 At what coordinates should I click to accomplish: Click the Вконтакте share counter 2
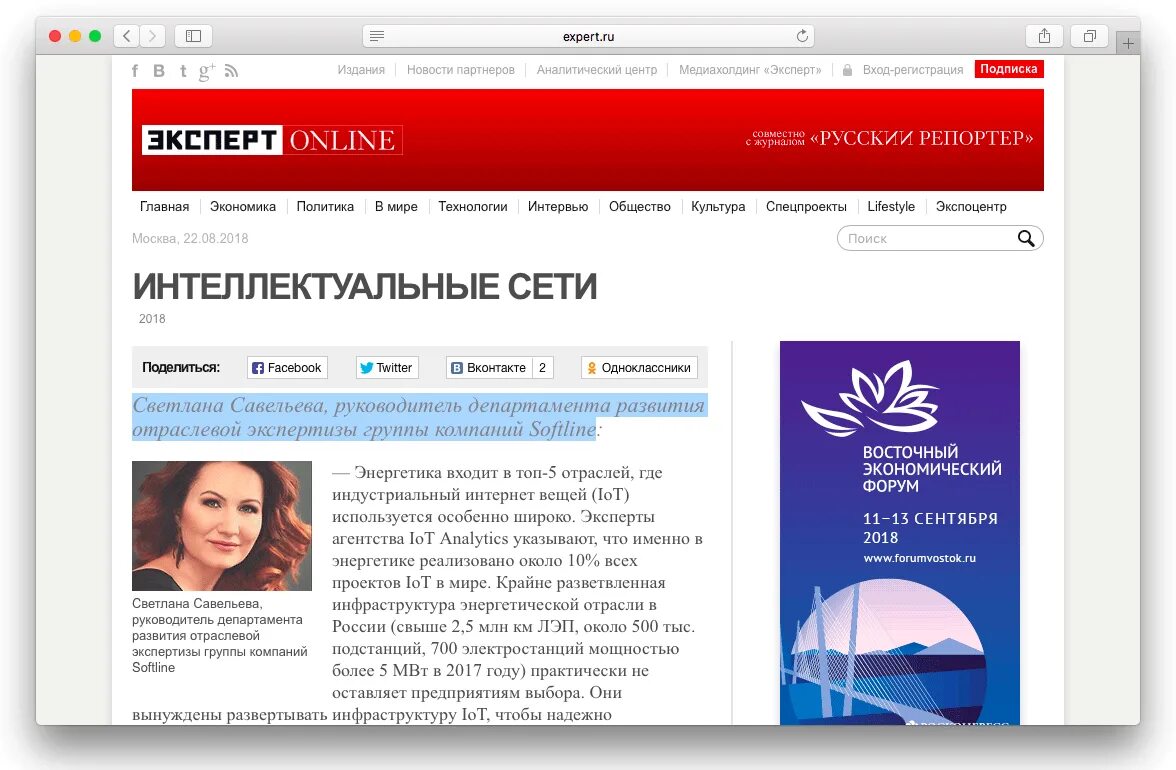point(542,367)
